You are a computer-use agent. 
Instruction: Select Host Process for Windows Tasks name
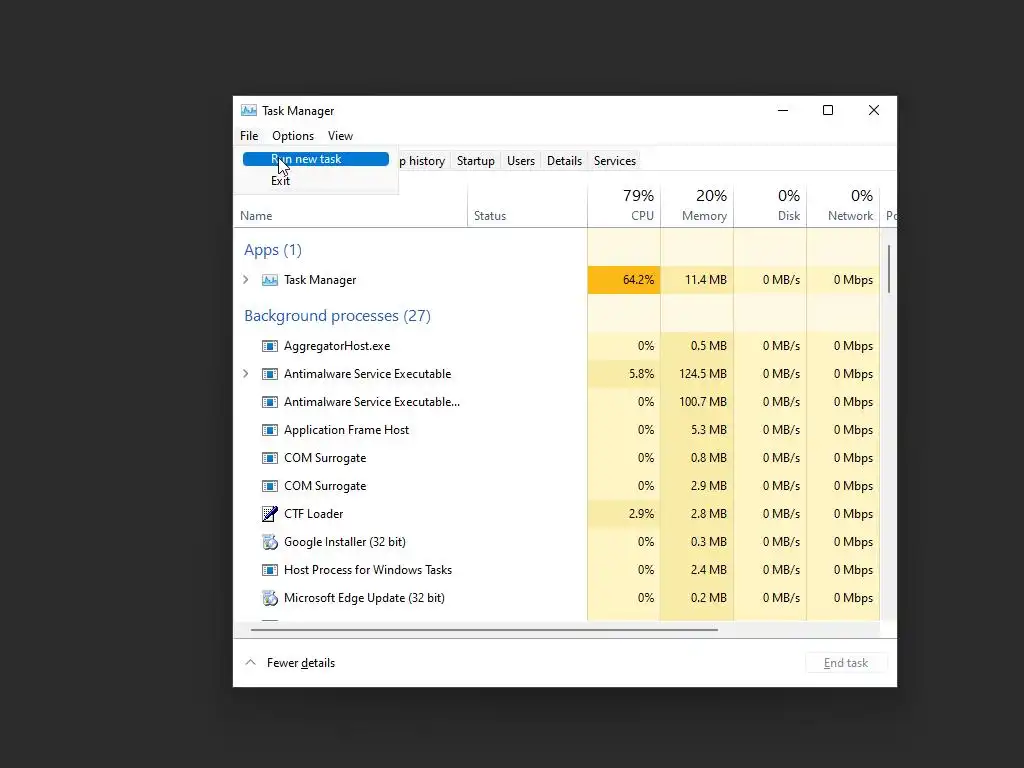pyautogui.click(x=368, y=570)
